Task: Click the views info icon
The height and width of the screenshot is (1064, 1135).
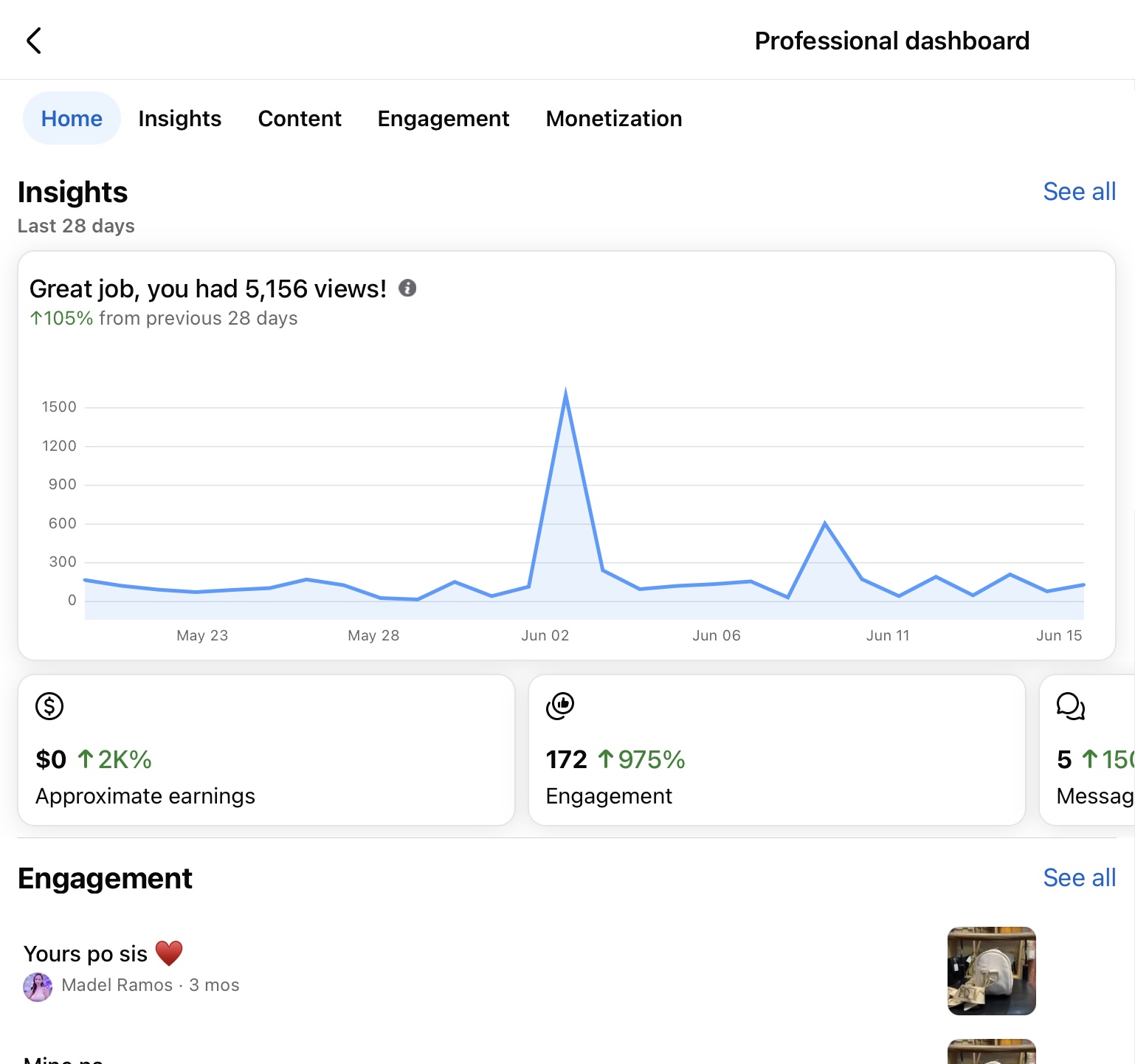Action: coord(407,289)
